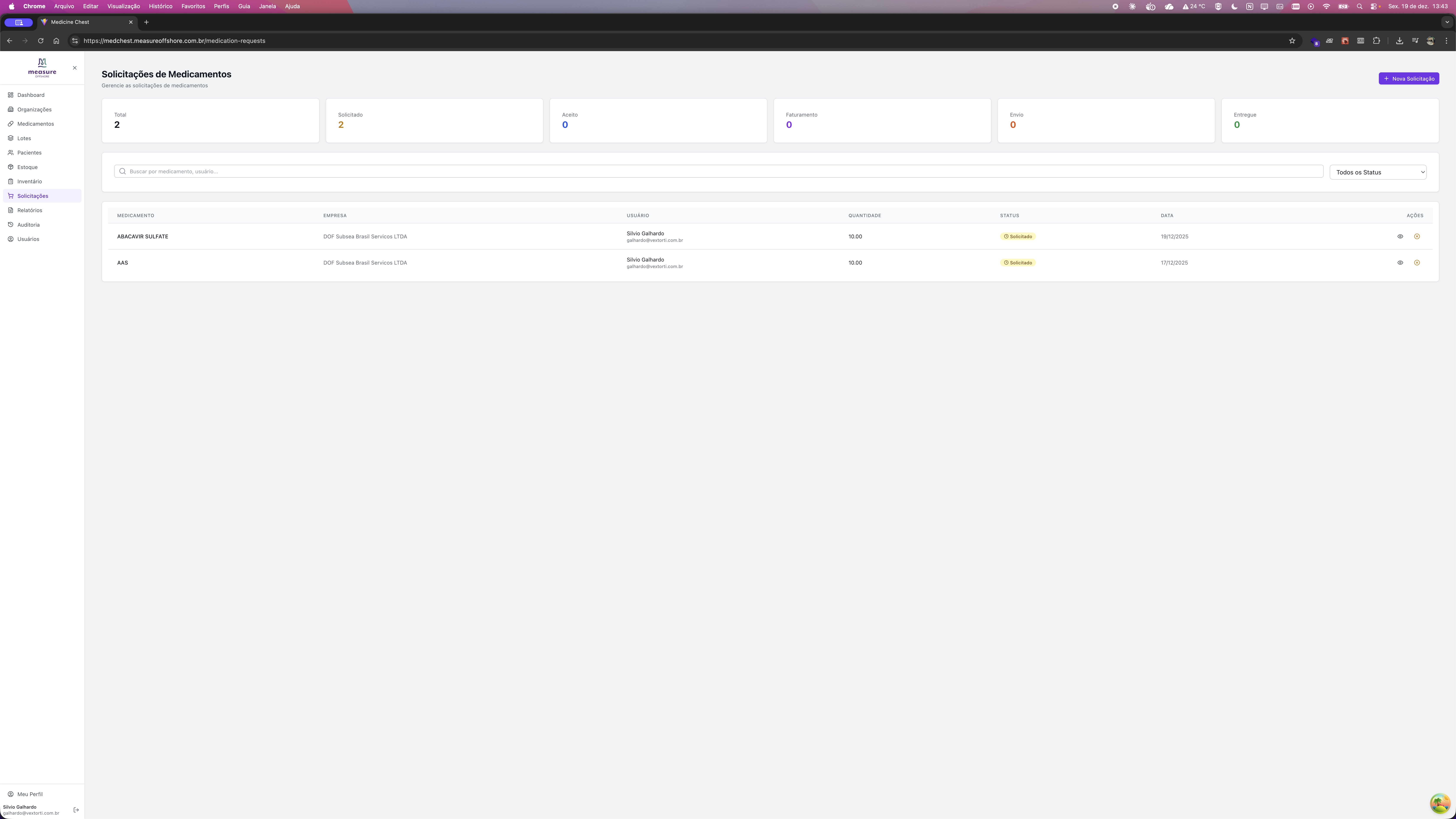
Task: View details of ABACAVIR SULFATE request
Action: pyautogui.click(x=1400, y=236)
